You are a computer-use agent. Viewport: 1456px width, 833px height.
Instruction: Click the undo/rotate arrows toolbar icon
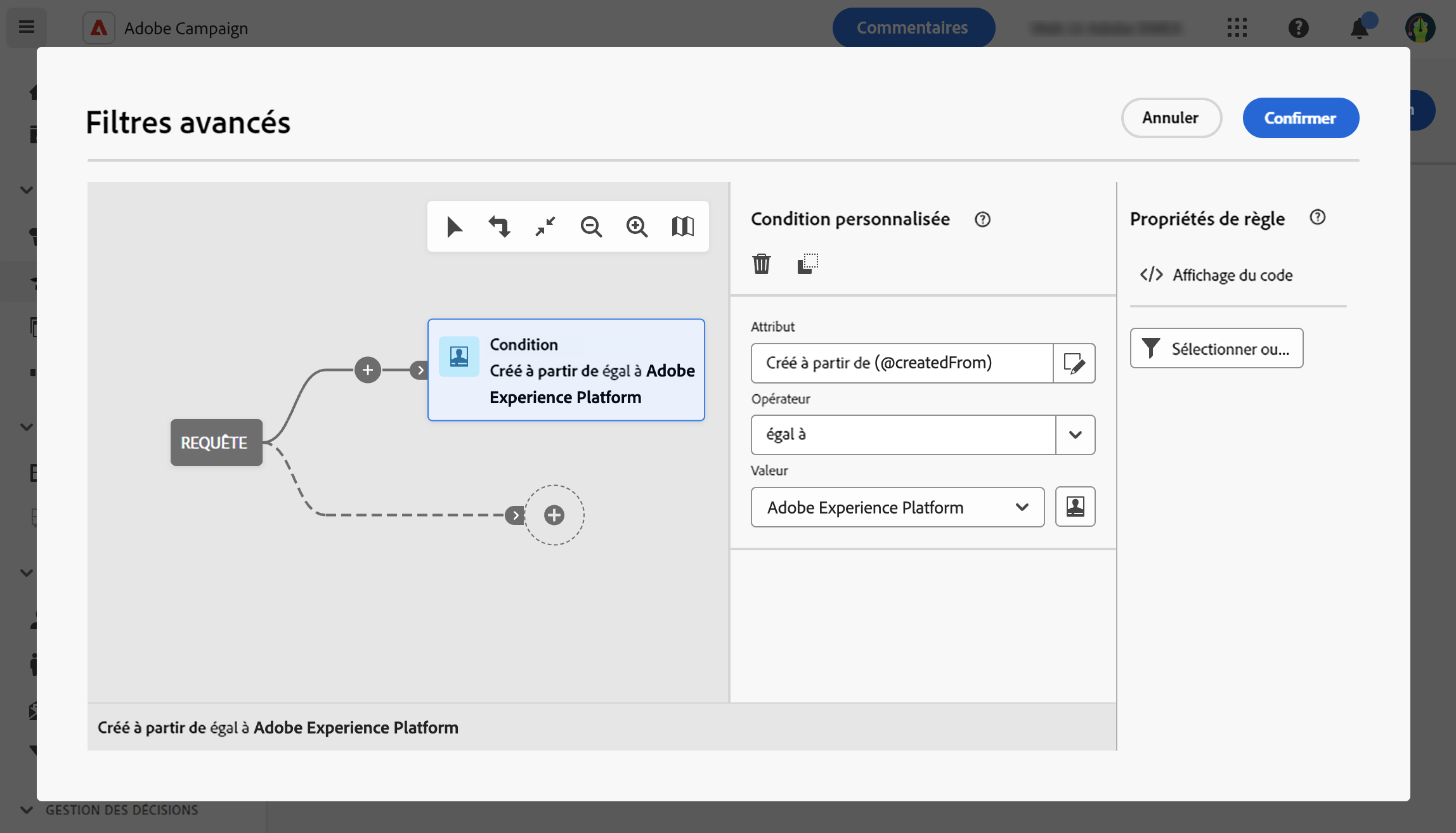(x=500, y=226)
